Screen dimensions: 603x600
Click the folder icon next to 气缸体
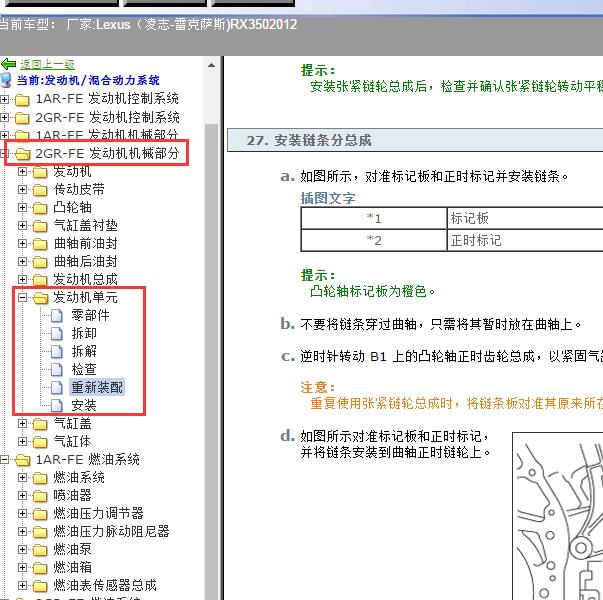(40, 442)
